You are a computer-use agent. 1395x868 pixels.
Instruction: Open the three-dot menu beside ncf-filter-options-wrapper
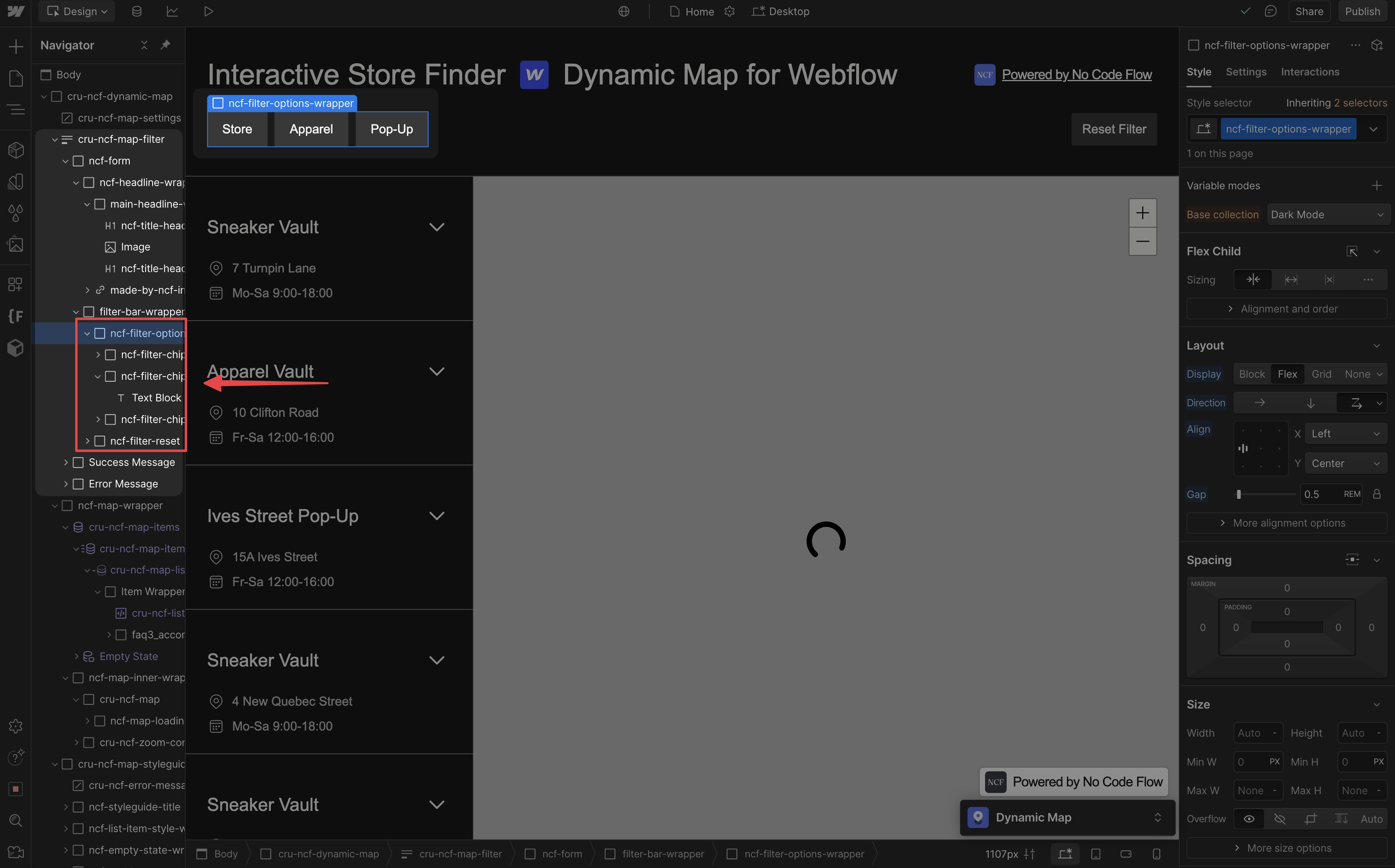tap(1355, 45)
